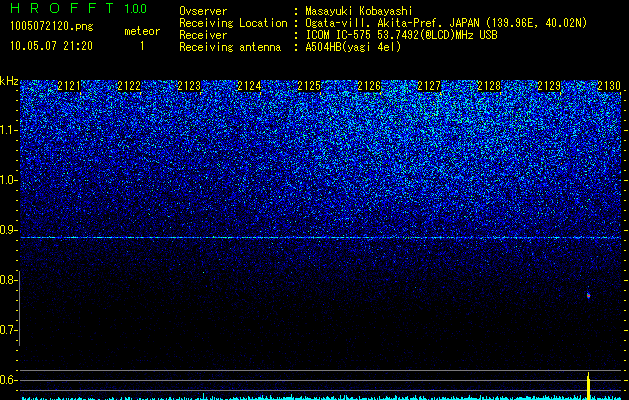The width and height of the screenshot is (629, 400).
Task: Click the word meteor
Action: 142,31
